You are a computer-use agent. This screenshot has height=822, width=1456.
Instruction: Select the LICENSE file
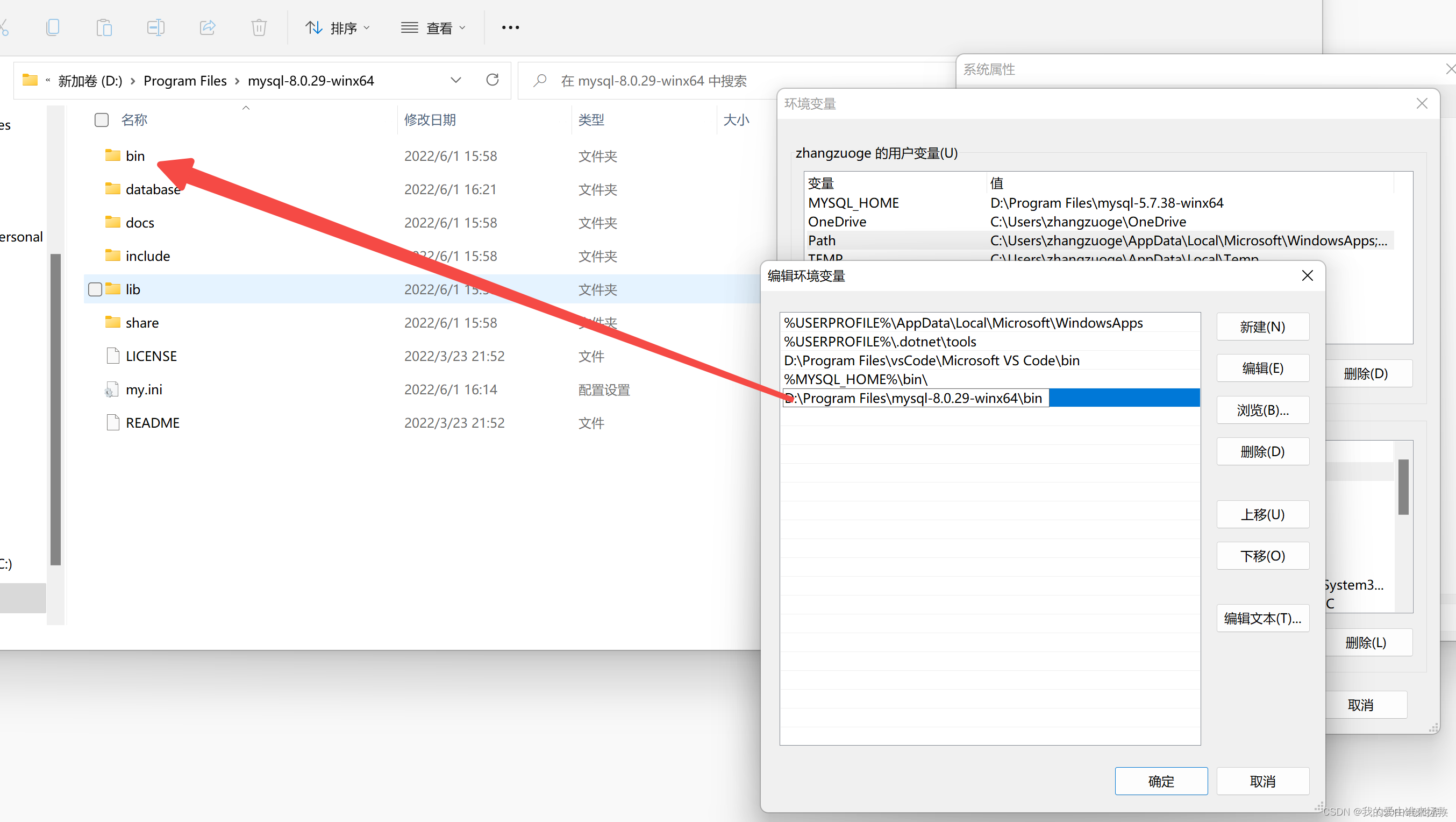point(151,356)
